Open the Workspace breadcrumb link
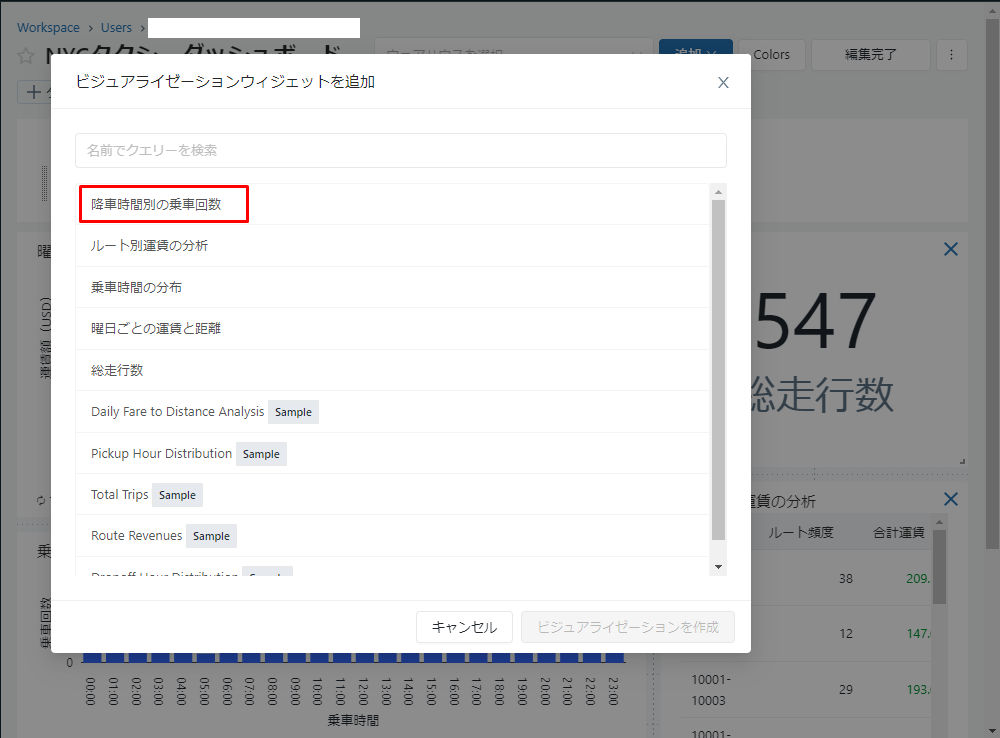The height and width of the screenshot is (738, 1000). (48, 28)
